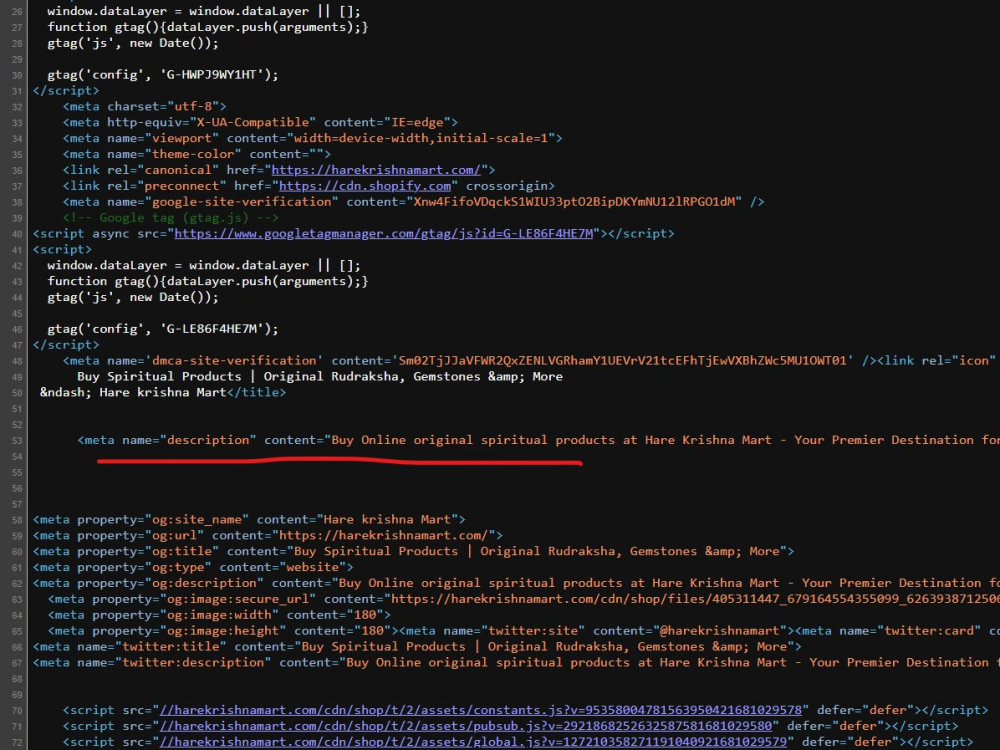1000x750 pixels.
Task: Click line number 72 in the gutter
Action: click(17, 742)
